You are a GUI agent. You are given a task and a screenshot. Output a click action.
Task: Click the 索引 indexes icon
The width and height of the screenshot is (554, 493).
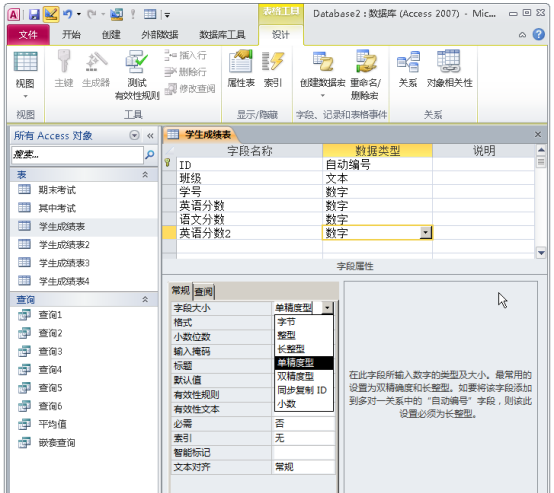click(273, 69)
